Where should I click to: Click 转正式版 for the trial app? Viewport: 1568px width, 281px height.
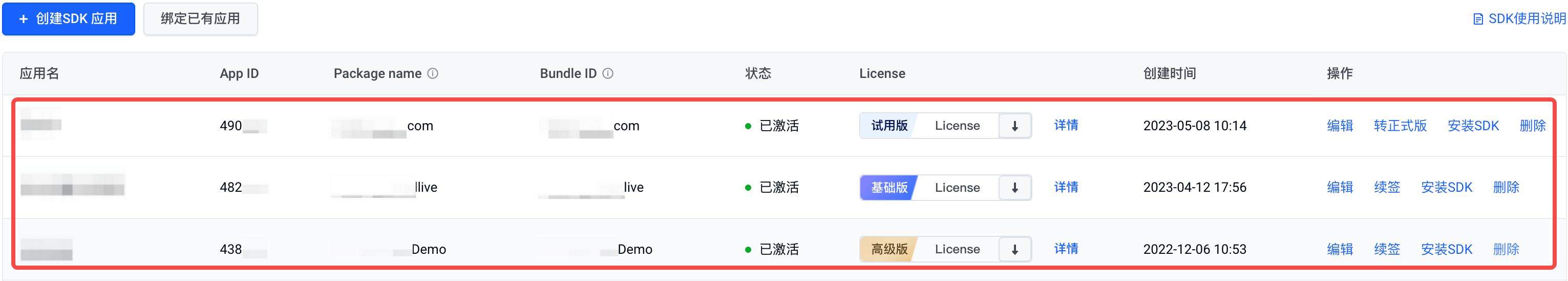click(1400, 126)
